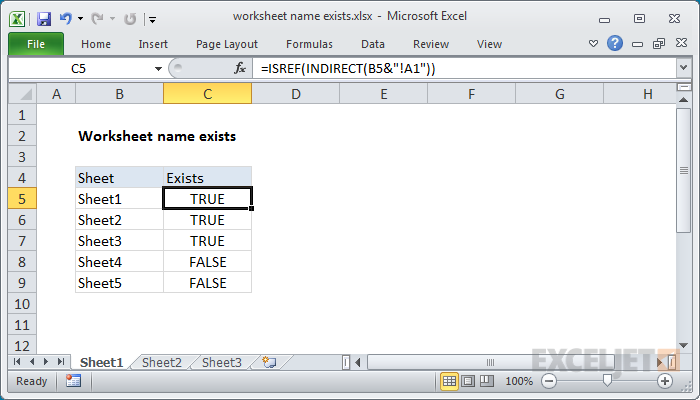Click the 100% zoom level button
The height and width of the screenshot is (400, 700).
pyautogui.click(x=519, y=381)
